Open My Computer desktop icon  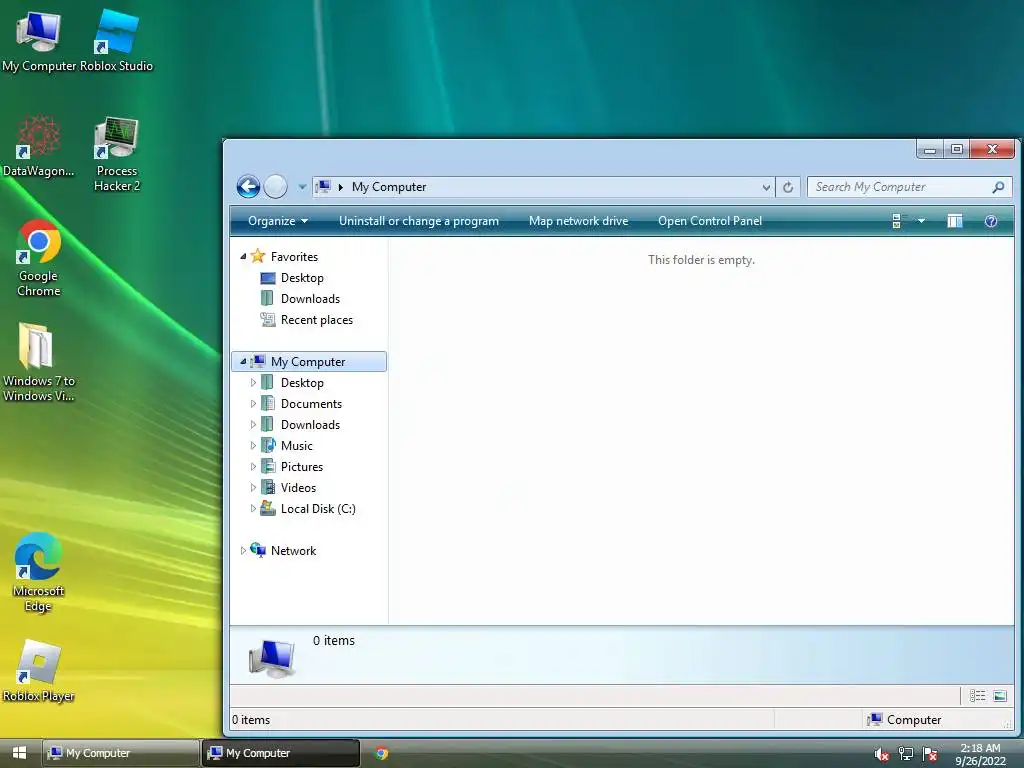tap(39, 40)
